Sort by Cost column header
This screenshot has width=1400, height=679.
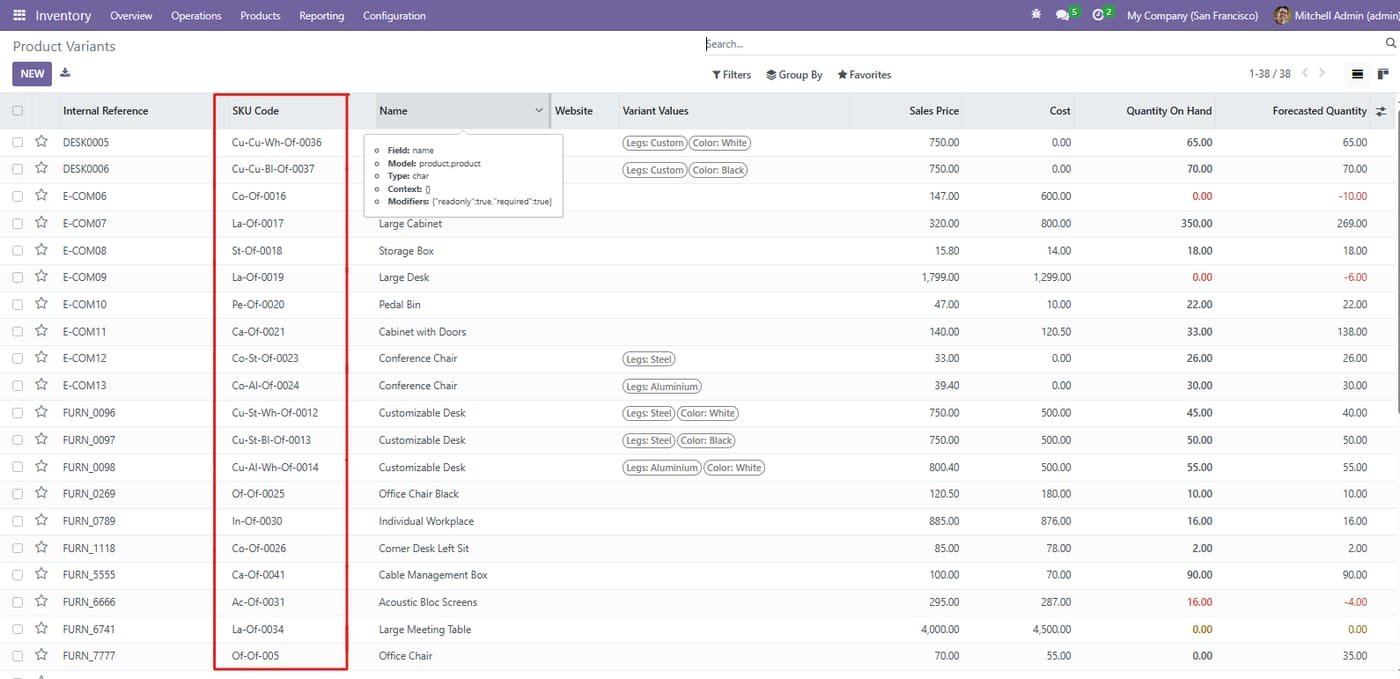point(1060,111)
